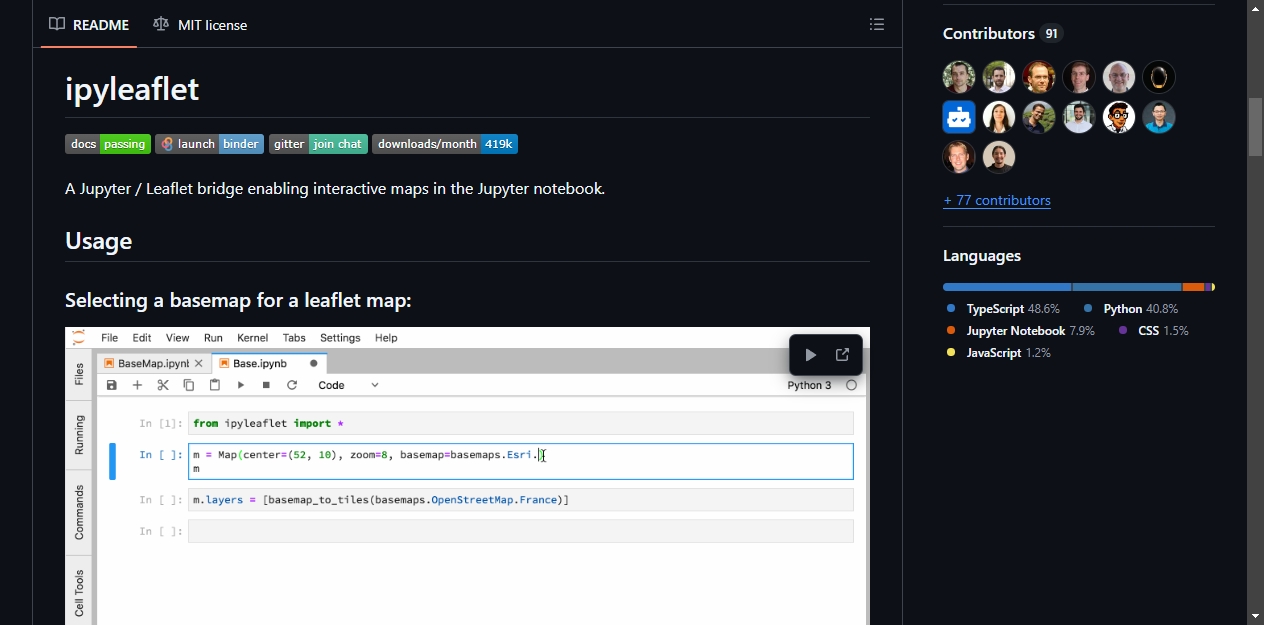Click the Python 3 kernel name
This screenshot has width=1264, height=625.
tap(809, 385)
